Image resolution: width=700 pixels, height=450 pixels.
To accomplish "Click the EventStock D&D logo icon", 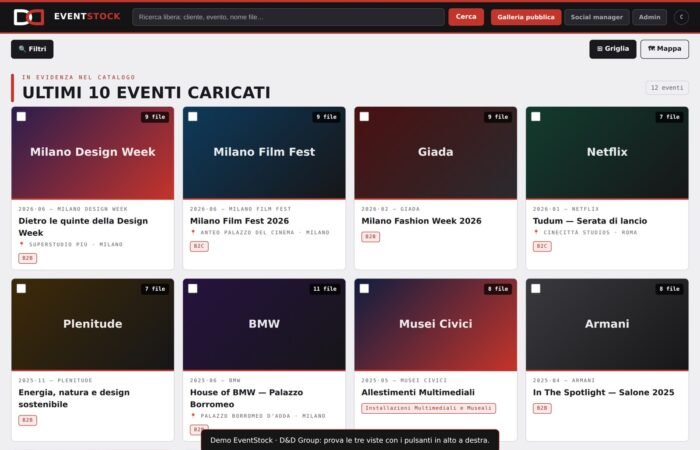I will (29, 17).
